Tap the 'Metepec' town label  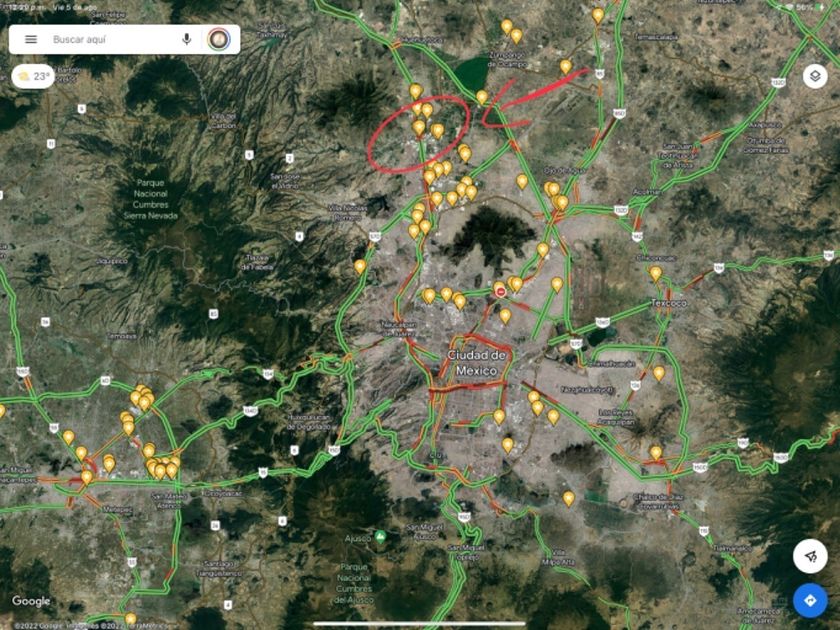pyautogui.click(x=117, y=509)
